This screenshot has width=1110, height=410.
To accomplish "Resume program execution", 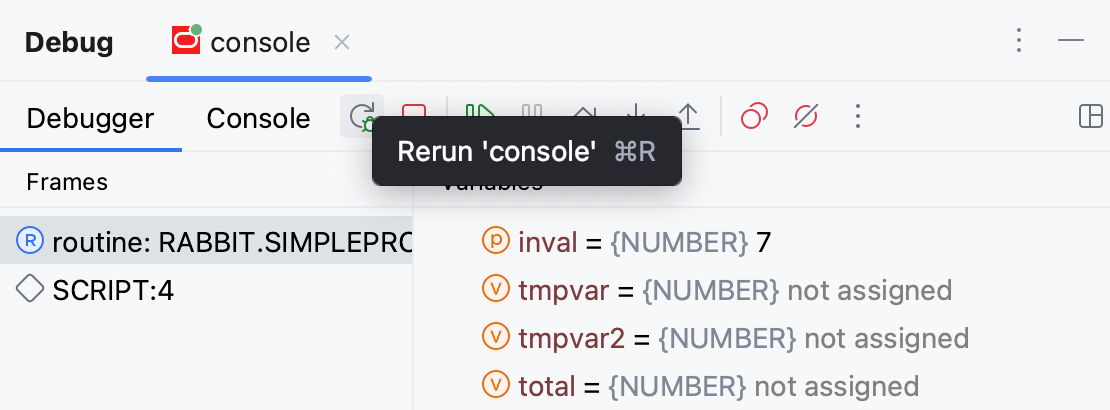I will (481, 117).
